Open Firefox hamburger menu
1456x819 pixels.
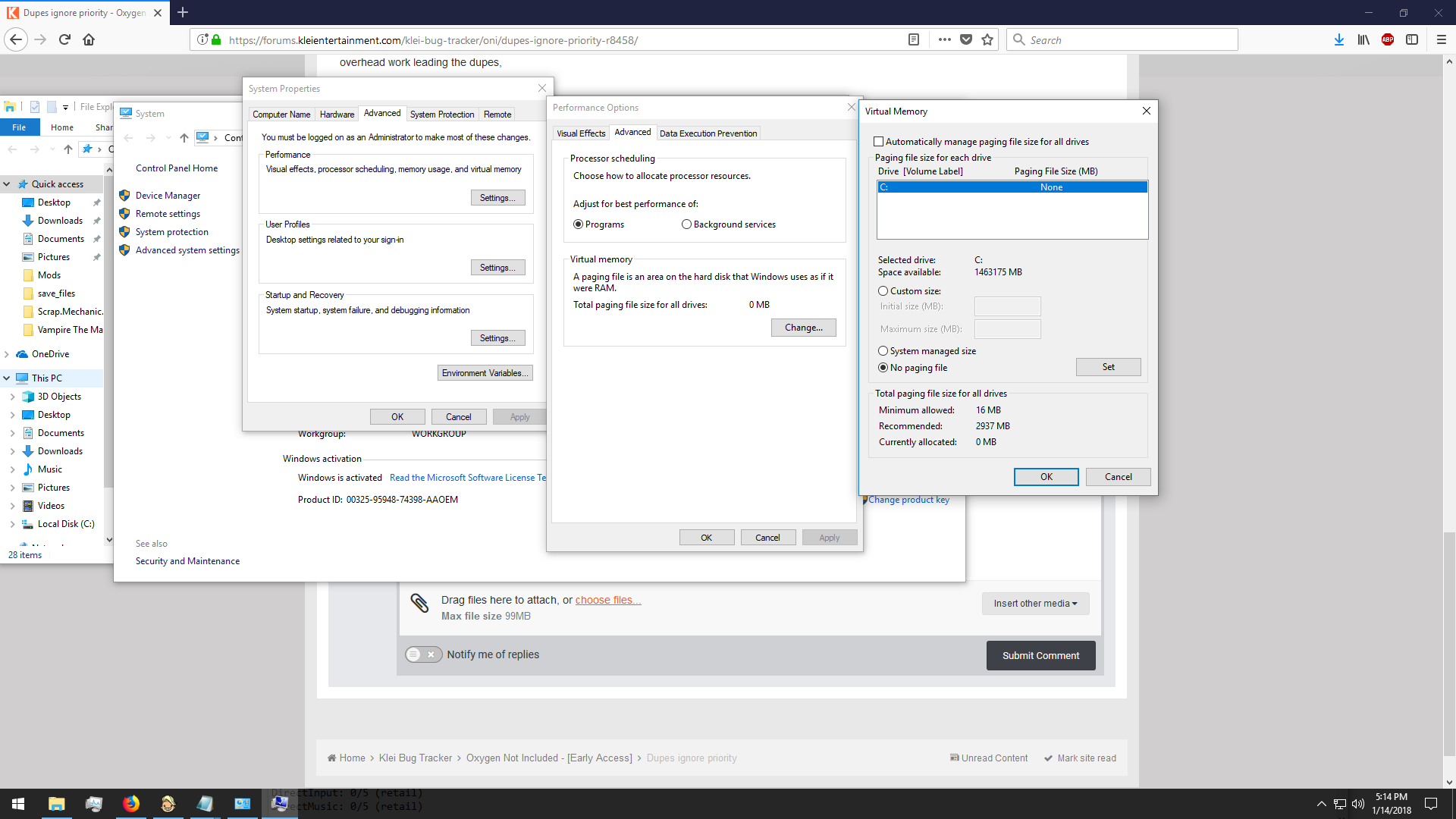tap(1442, 39)
